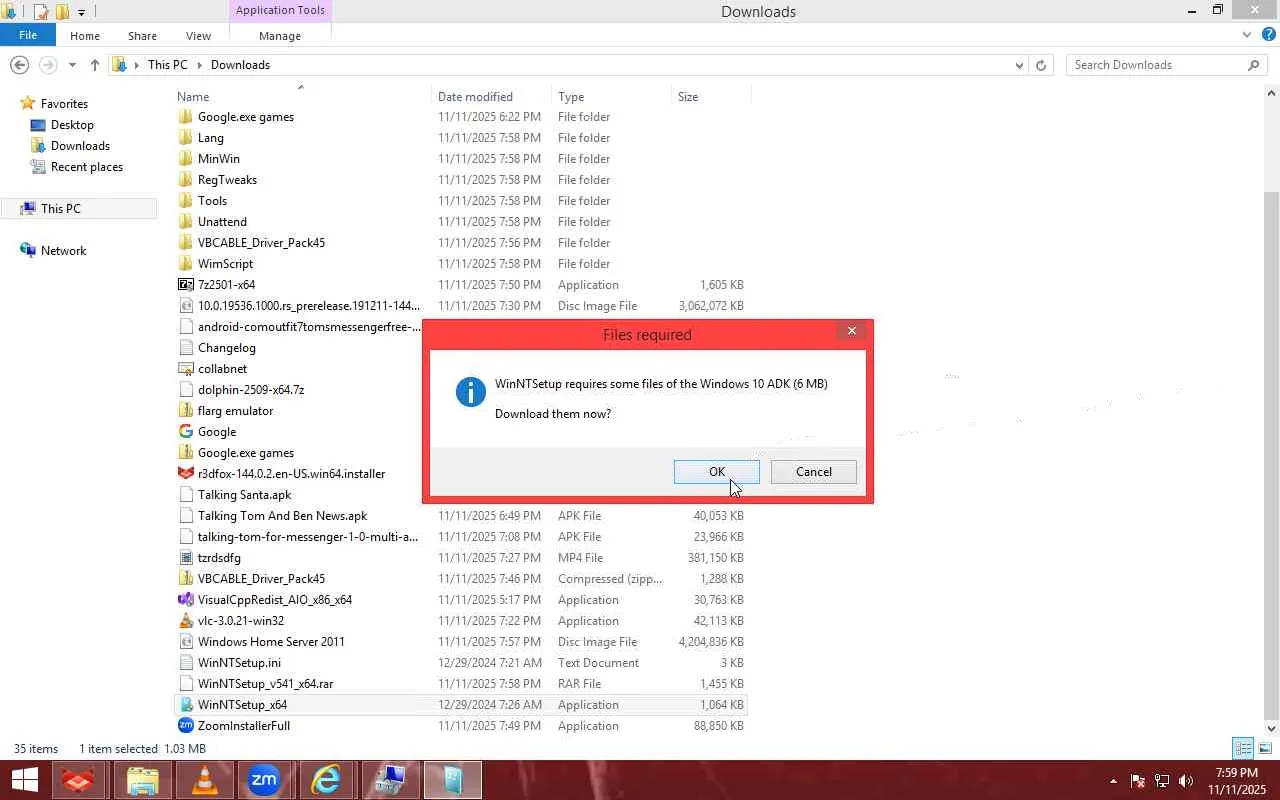
Task: Click the Google G logo file icon
Action: click(x=186, y=432)
